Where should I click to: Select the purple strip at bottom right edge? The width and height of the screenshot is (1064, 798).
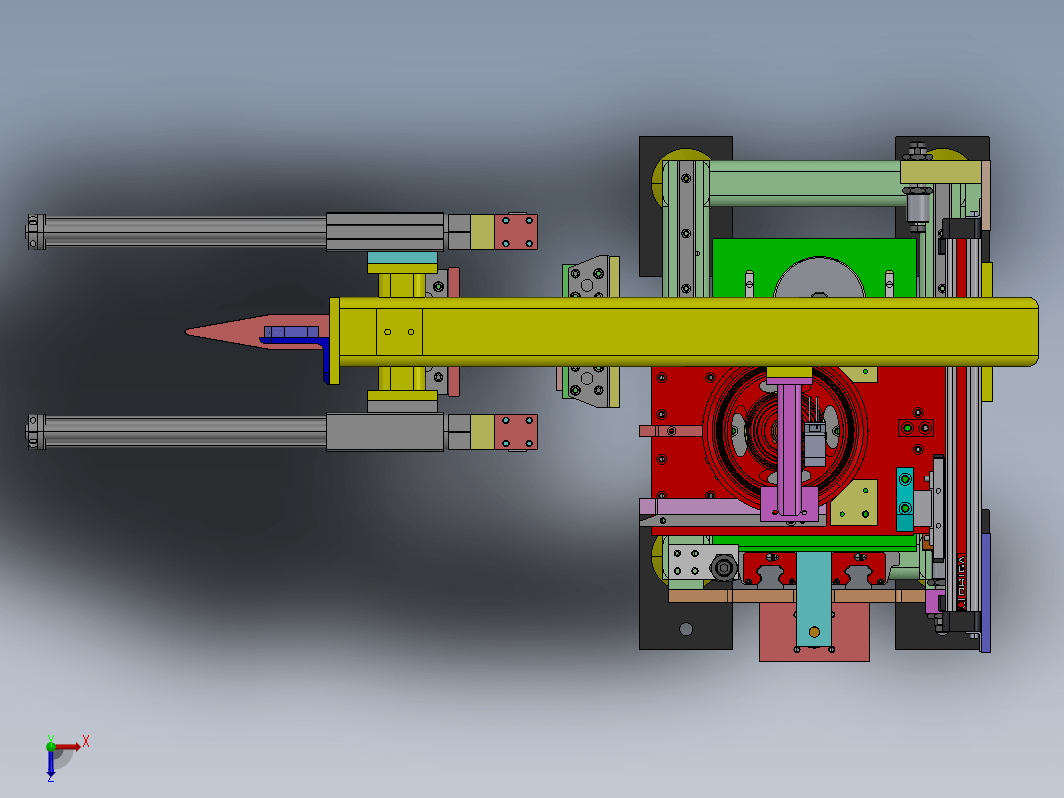pos(985,592)
